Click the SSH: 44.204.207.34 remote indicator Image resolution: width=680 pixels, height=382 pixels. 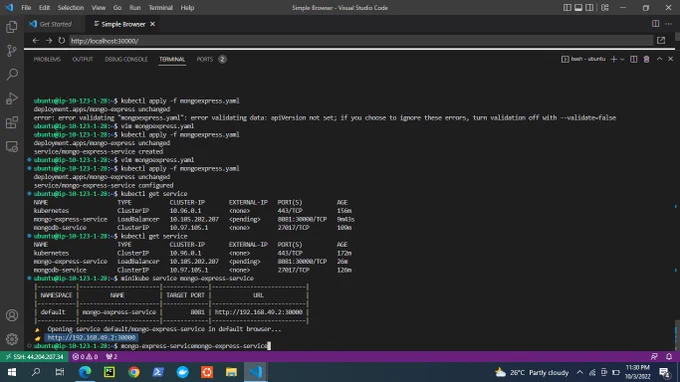34,356
